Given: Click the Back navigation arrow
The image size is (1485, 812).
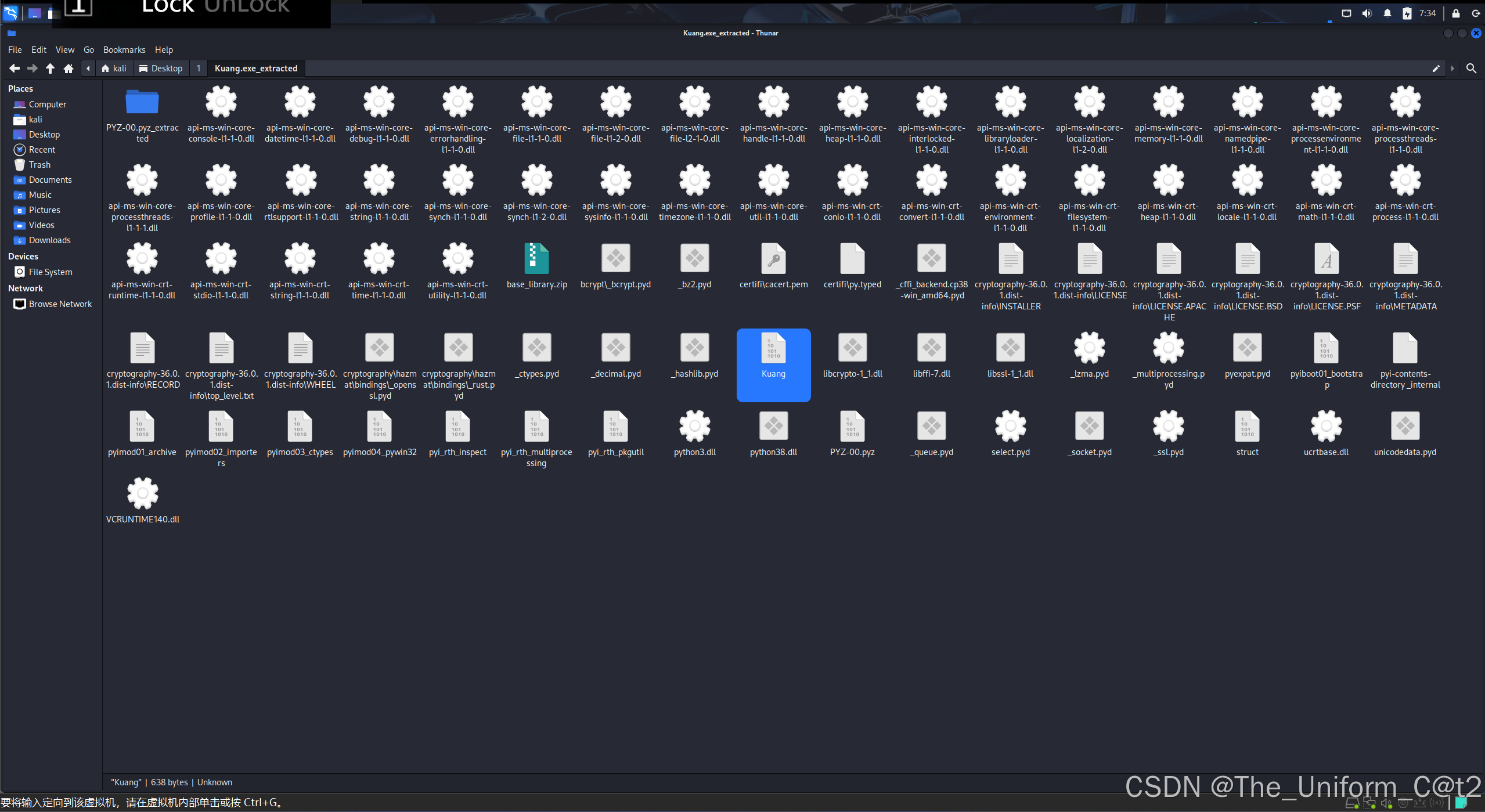Looking at the screenshot, I should pyautogui.click(x=15, y=68).
